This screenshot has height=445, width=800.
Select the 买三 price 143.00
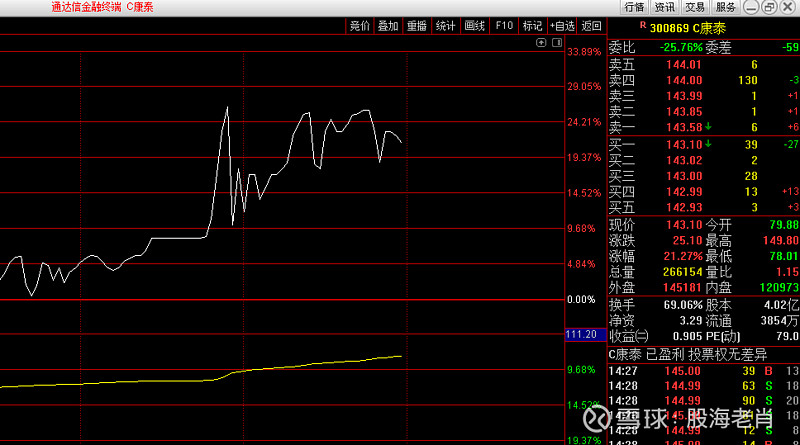tap(684, 177)
